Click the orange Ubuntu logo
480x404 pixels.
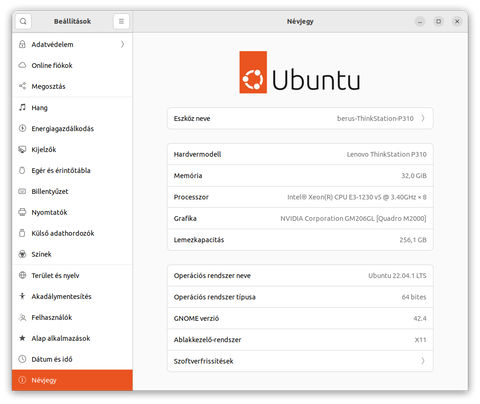point(253,72)
